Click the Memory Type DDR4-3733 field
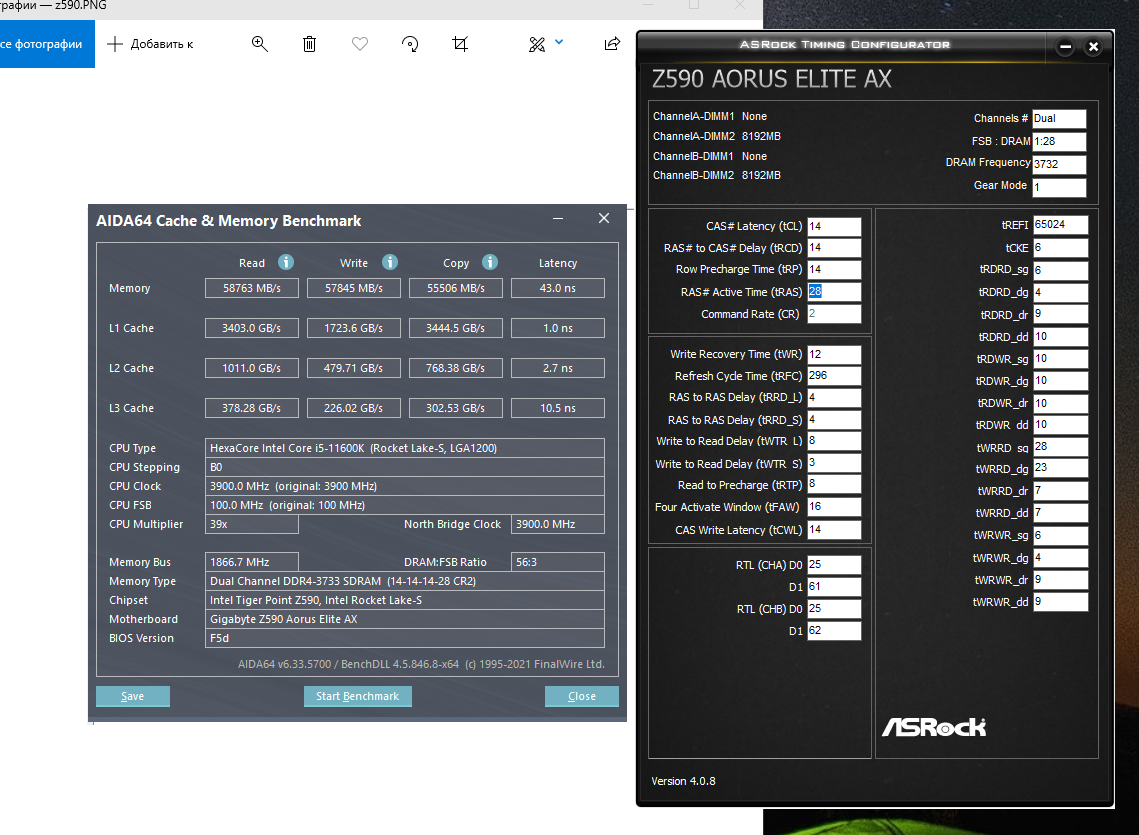 coord(405,581)
